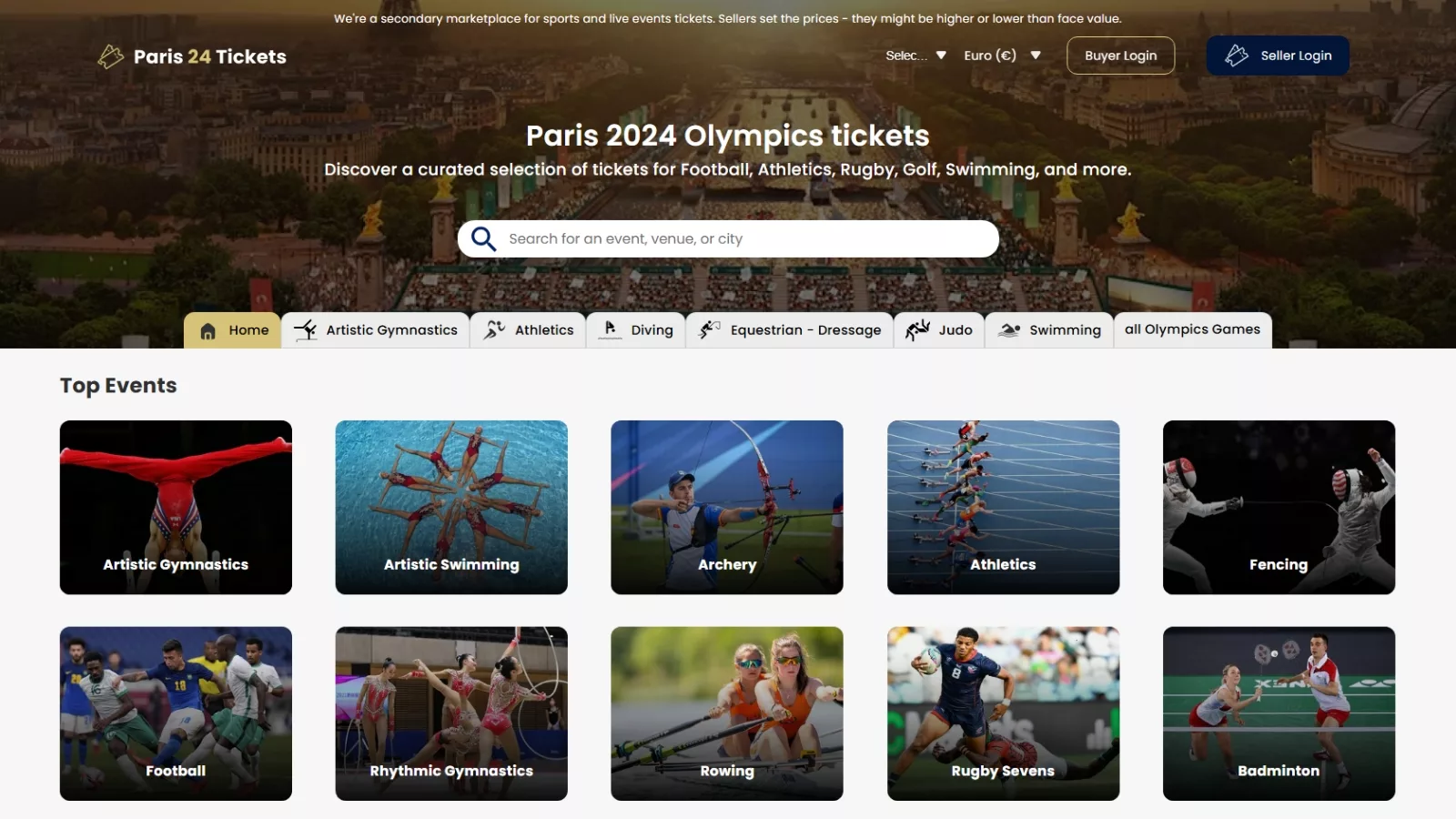Select the Fencing event card
The height and width of the screenshot is (819, 1456).
coord(1279,507)
